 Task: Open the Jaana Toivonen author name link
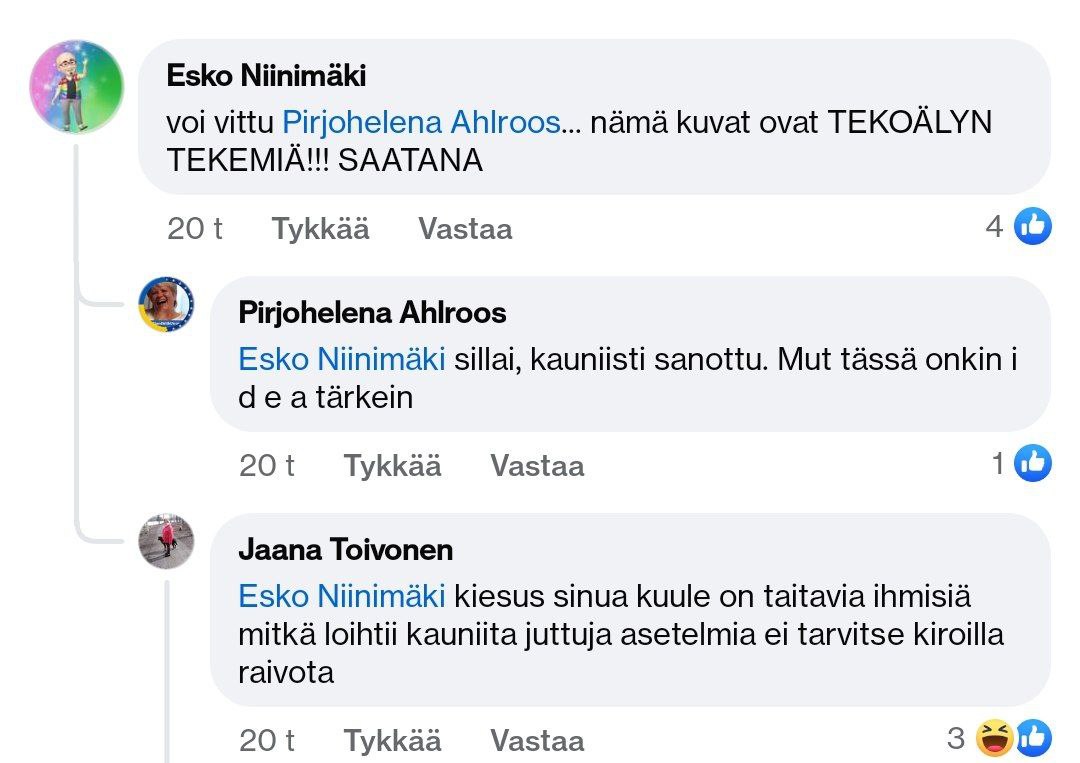click(345, 549)
